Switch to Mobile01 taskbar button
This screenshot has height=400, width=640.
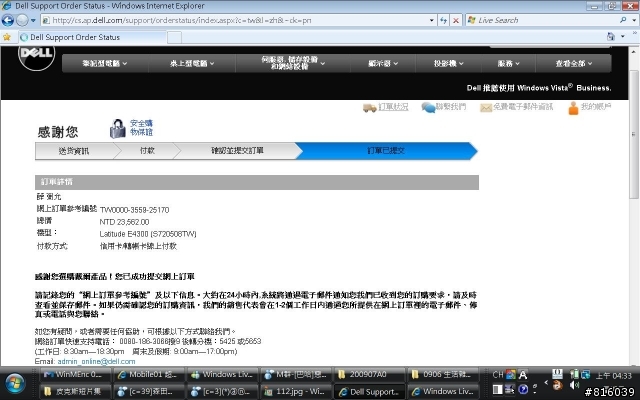pyautogui.click(x=149, y=374)
